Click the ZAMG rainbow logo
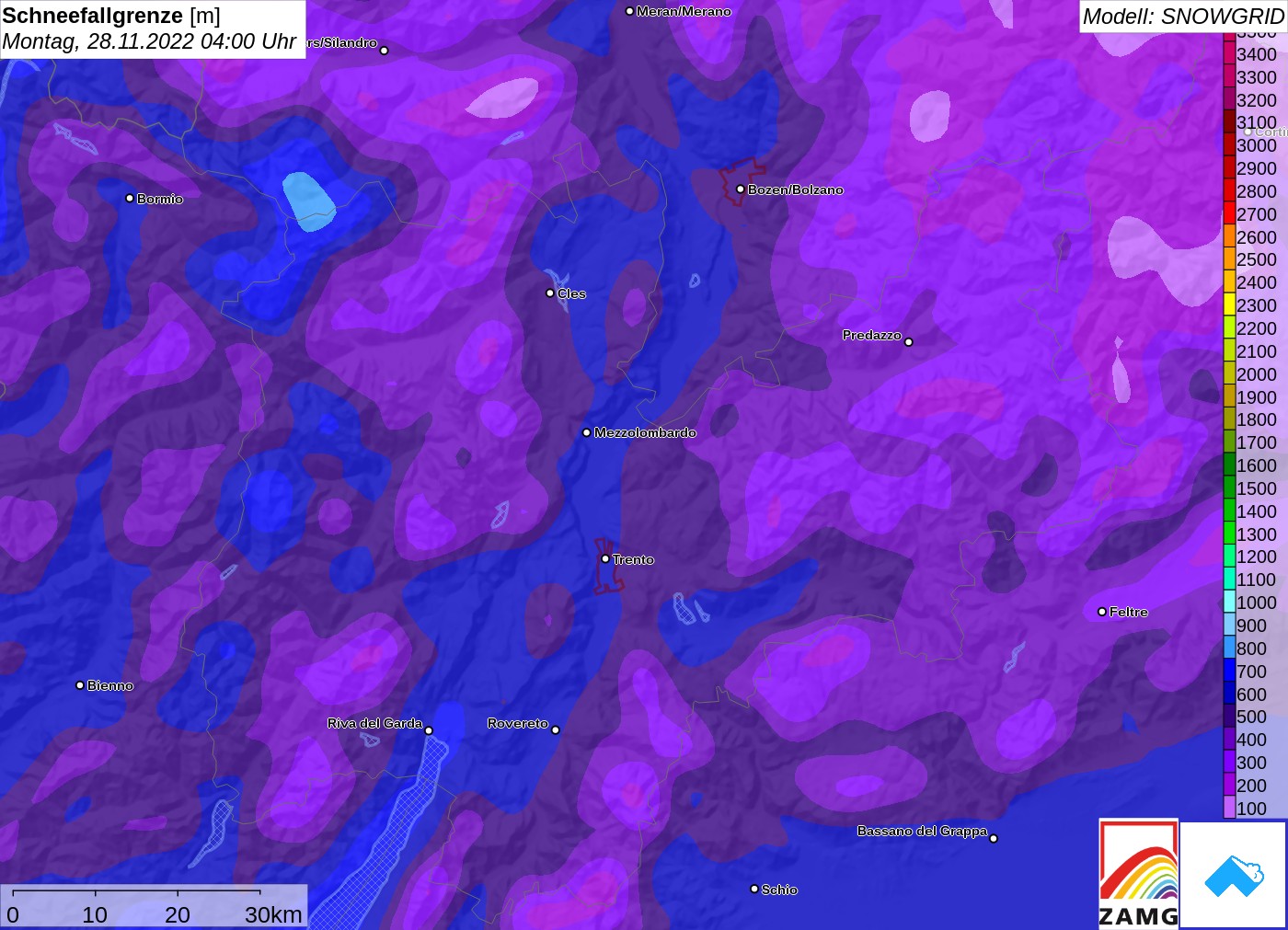 (x=1138, y=873)
